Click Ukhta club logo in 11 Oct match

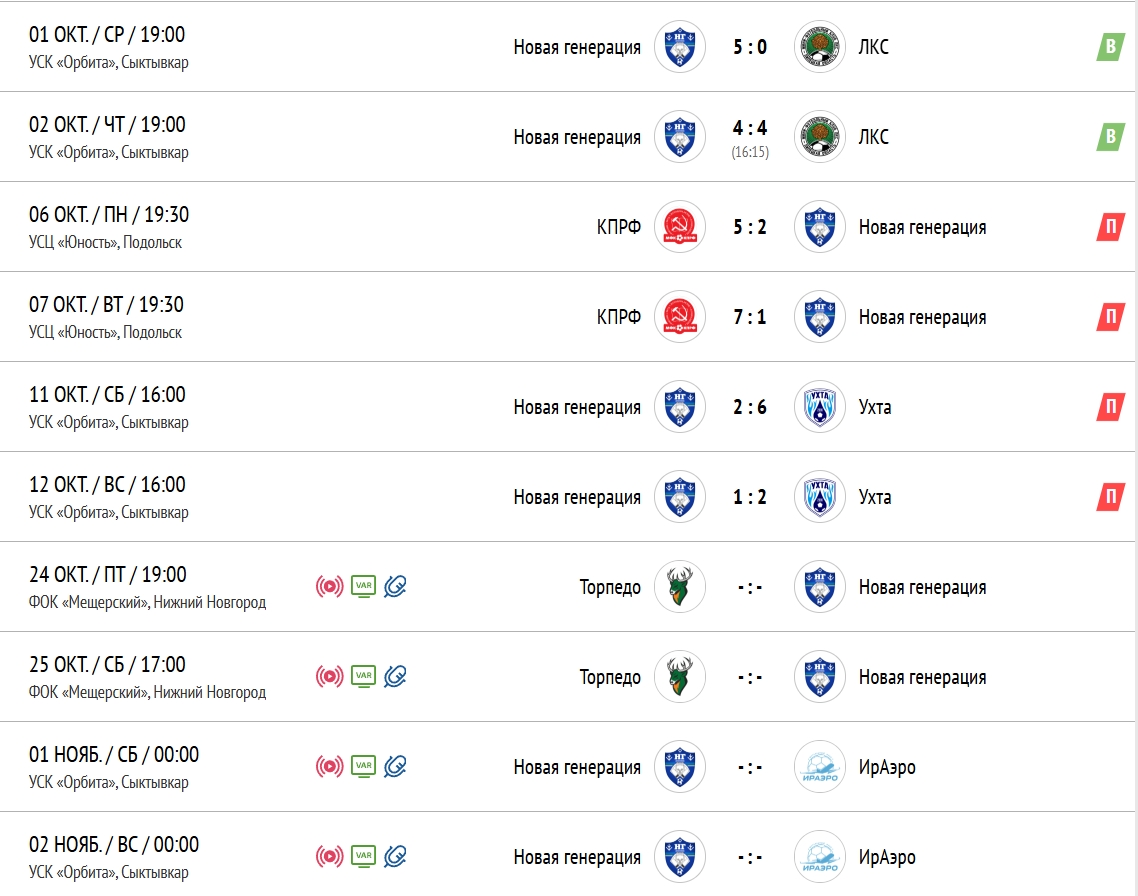820,407
